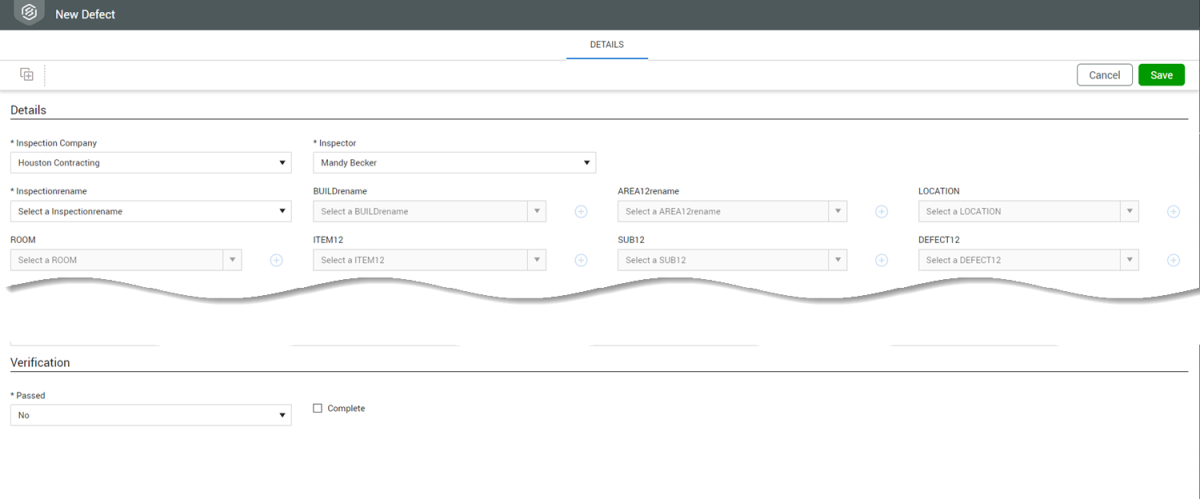Viewport: 1200px width, 499px height.
Task: Add a new BUILDrename with the plus icon
Action: click(x=581, y=211)
